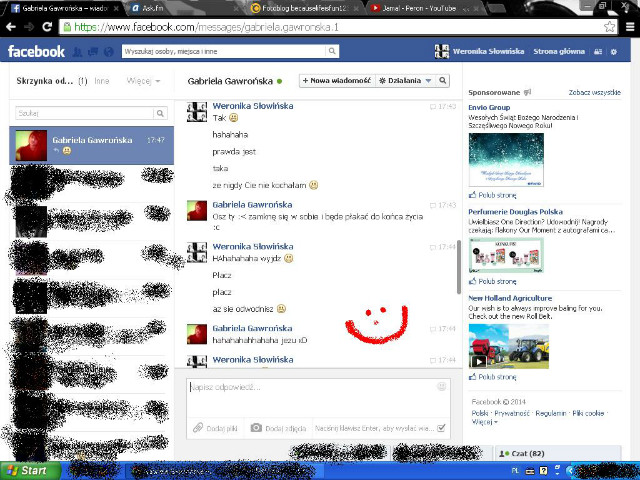Switch to Jamal - Peron YouTube tab
Image resolution: width=640 pixels, height=480 pixels.
click(x=423, y=8)
